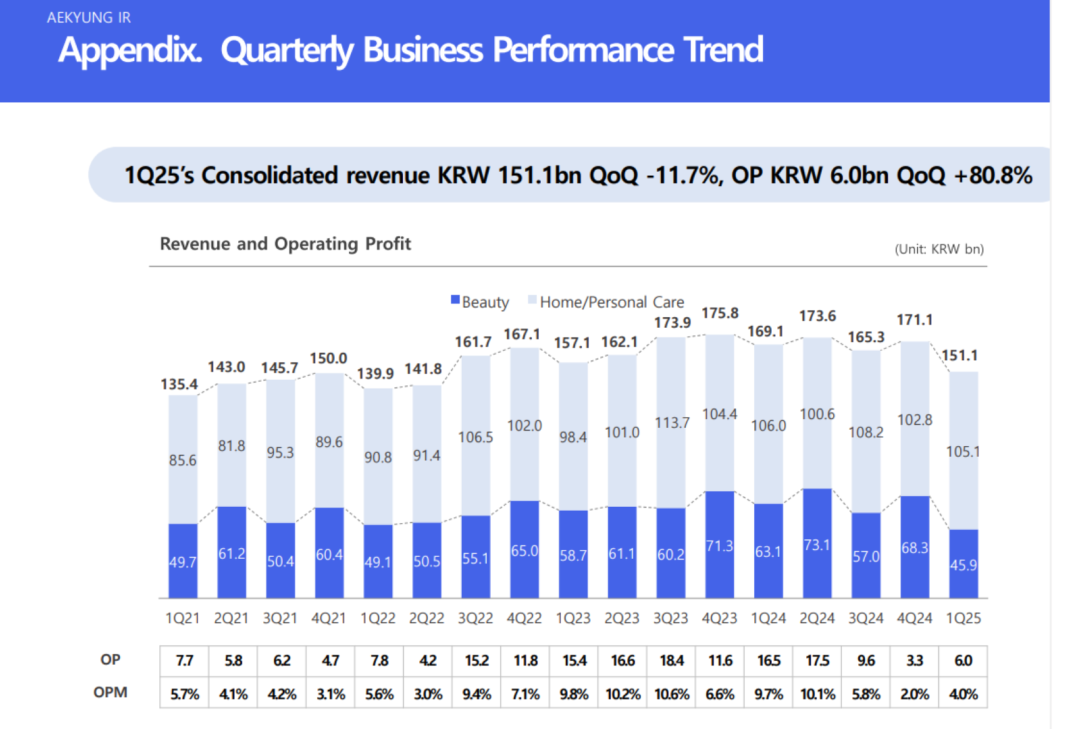Screen dimensions: 1080x729
Task: Click the 3Q23 Home/Personal Care segment 113.7
Action: (x=670, y=423)
